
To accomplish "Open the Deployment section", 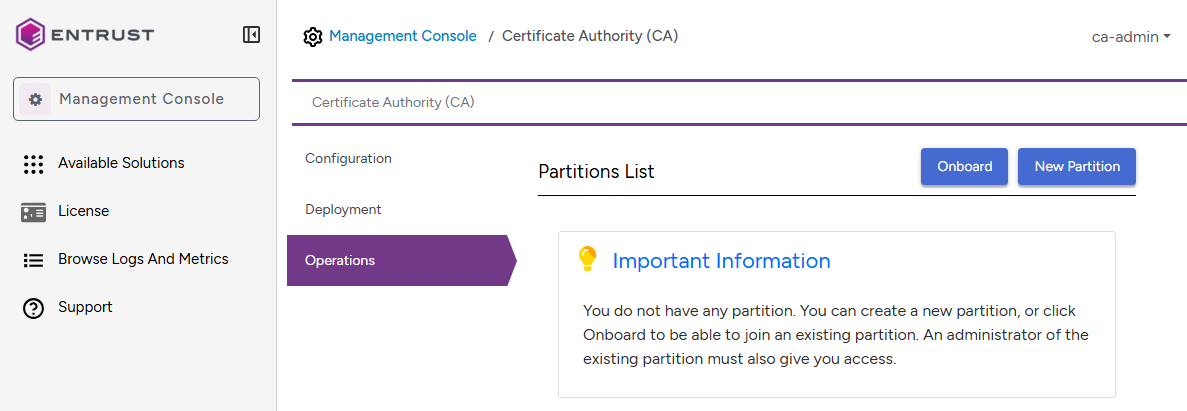I will [343, 210].
